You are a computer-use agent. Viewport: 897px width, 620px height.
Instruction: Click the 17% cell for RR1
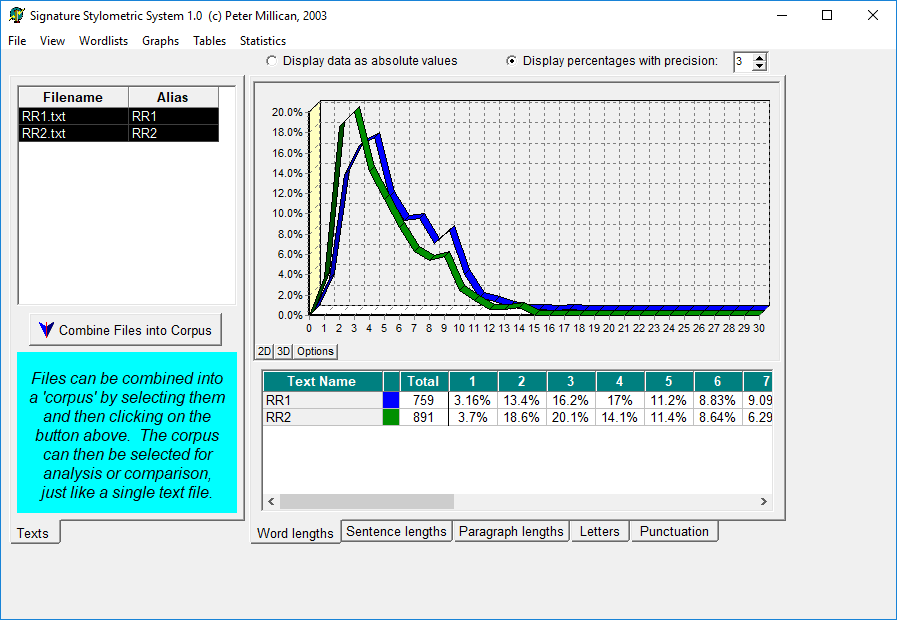[x=620, y=400]
